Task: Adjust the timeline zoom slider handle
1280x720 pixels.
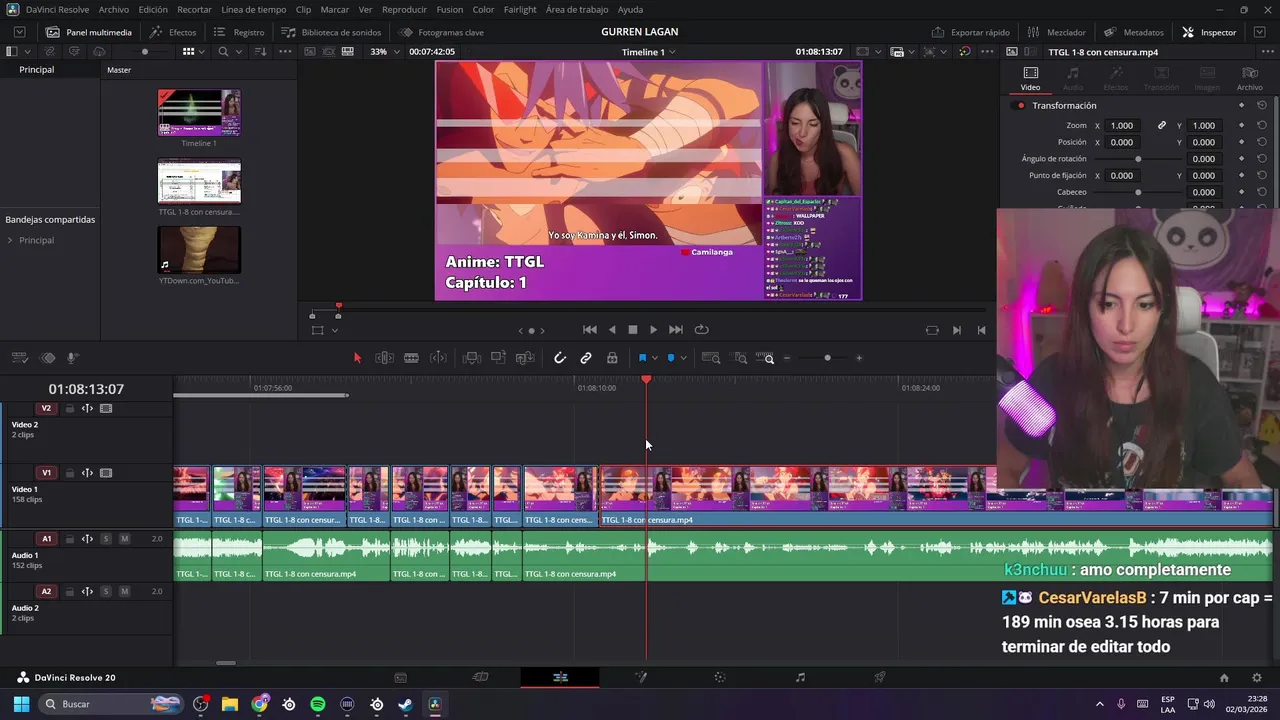Action: 827,358
